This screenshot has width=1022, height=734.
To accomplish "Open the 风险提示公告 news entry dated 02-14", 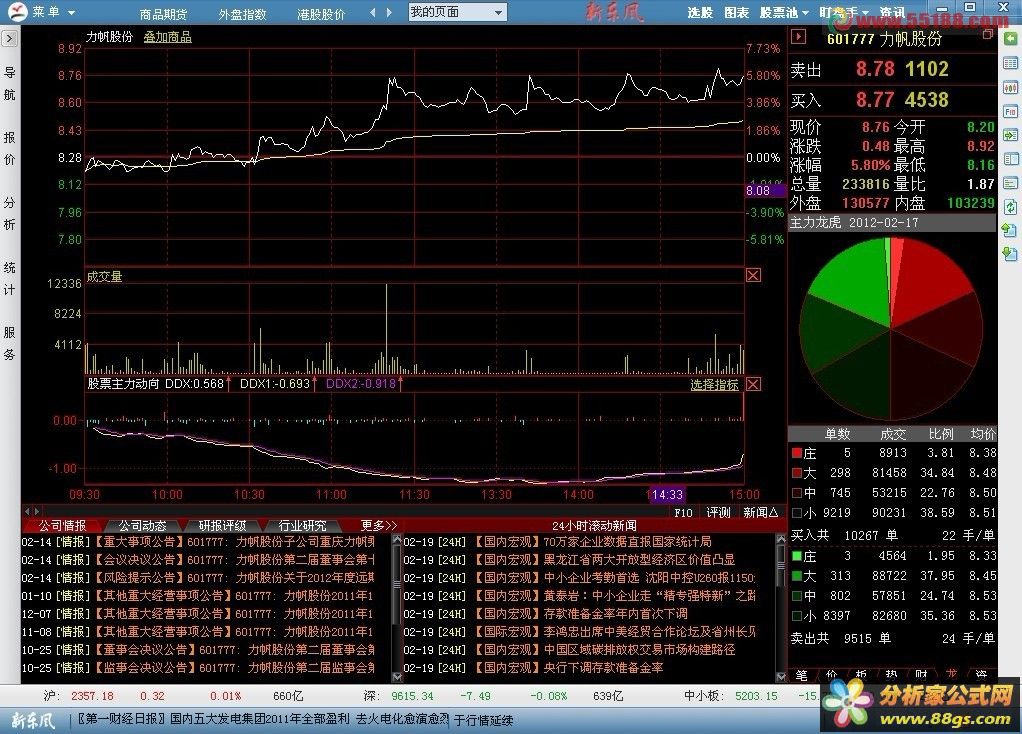I will click(198, 578).
